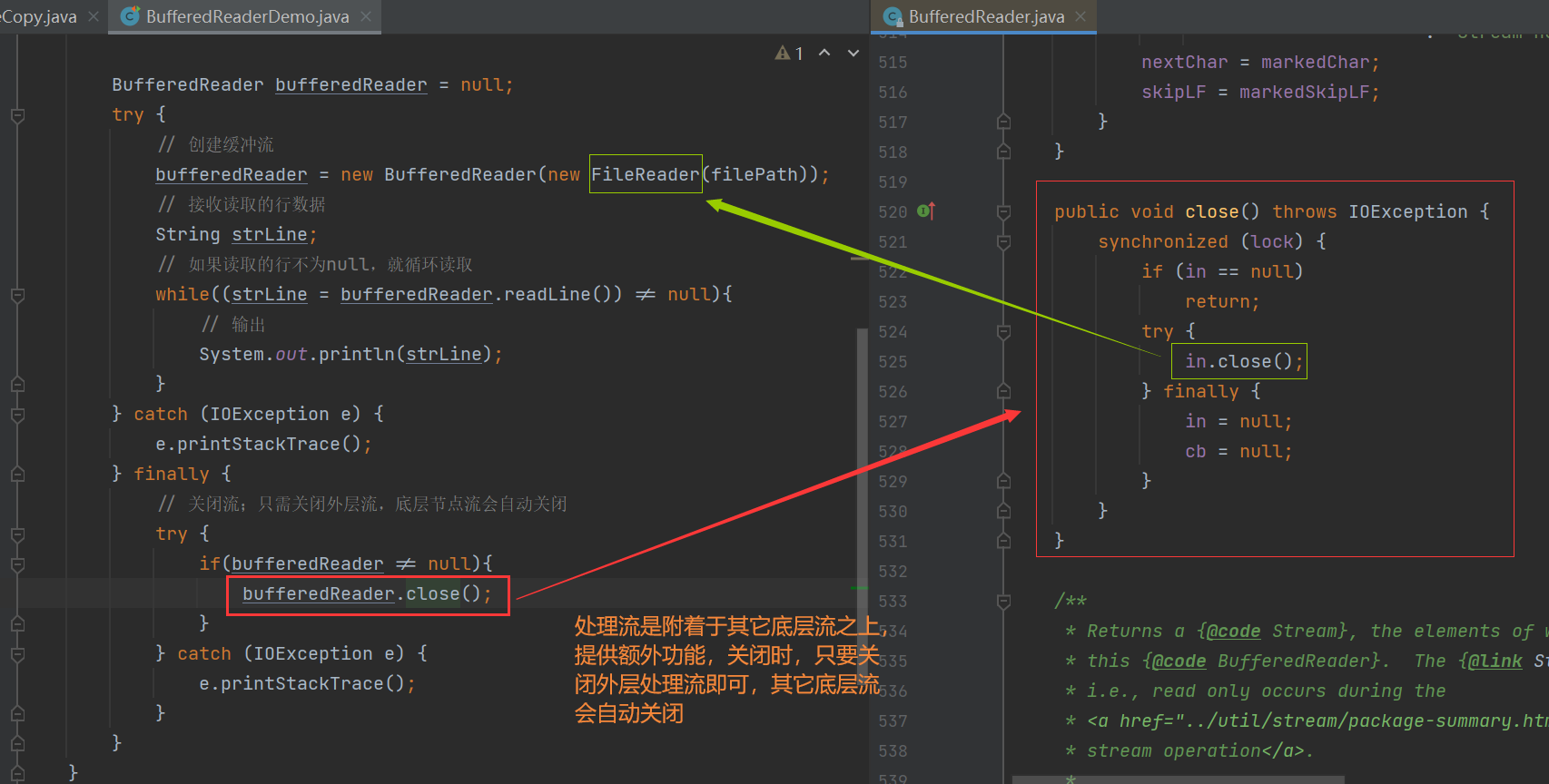
Task: Click the '// 接收读取的行数据' comment
Action: pos(241,204)
